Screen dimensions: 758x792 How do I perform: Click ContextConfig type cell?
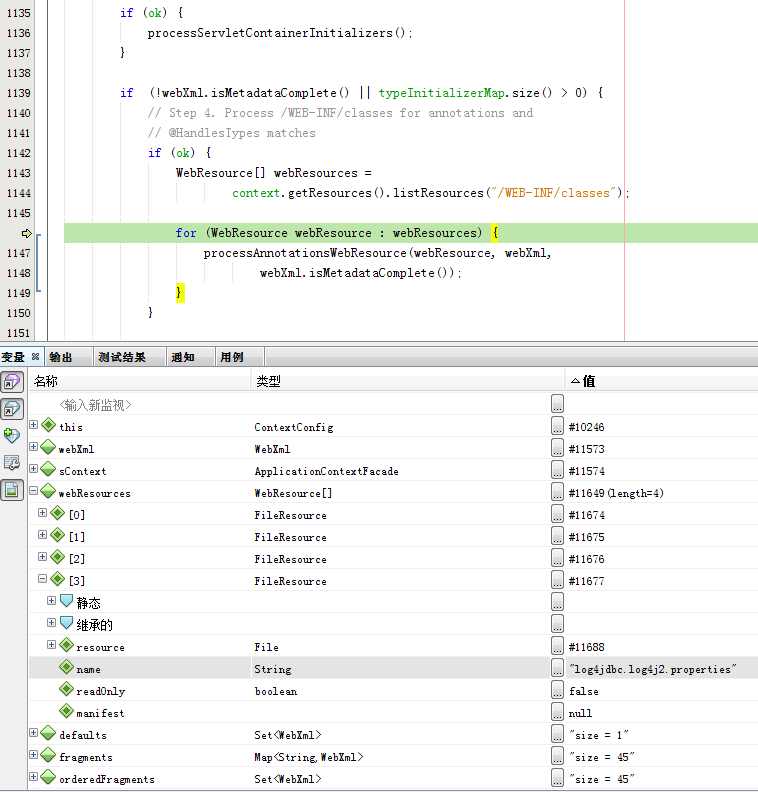pyautogui.click(x=294, y=428)
